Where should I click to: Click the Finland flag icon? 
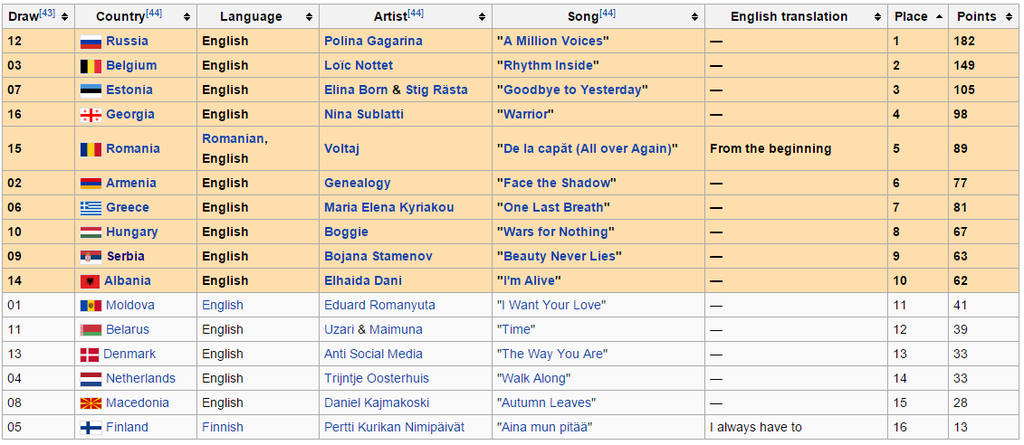(x=89, y=427)
